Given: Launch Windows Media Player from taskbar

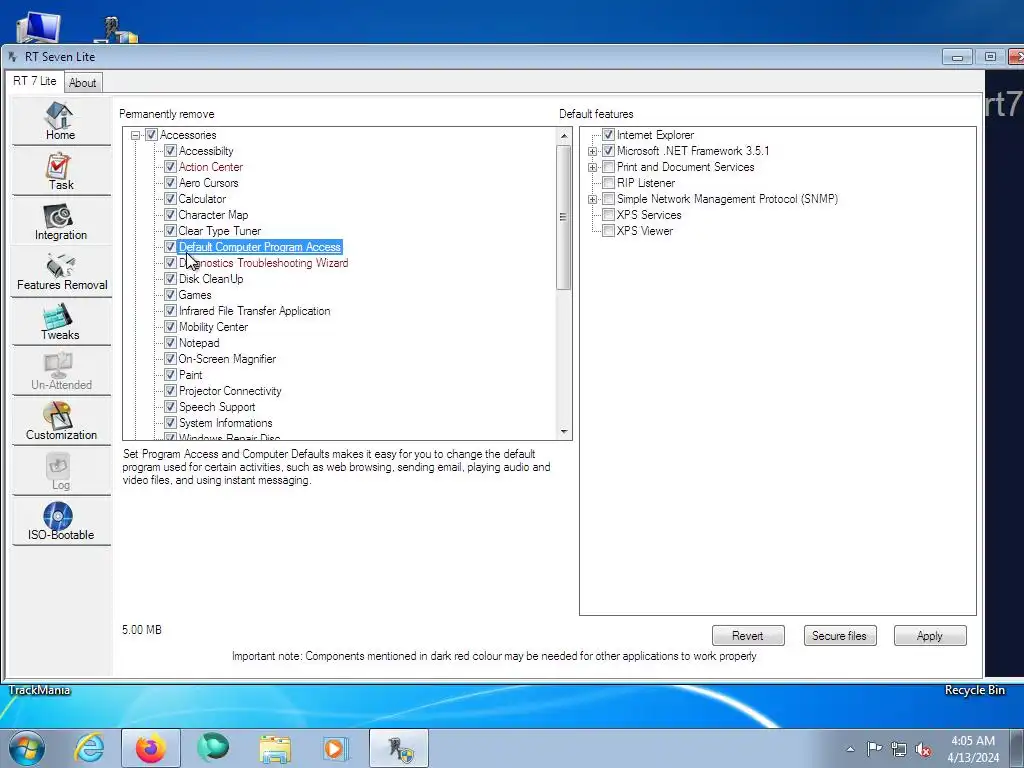Looking at the screenshot, I should tap(336, 748).
